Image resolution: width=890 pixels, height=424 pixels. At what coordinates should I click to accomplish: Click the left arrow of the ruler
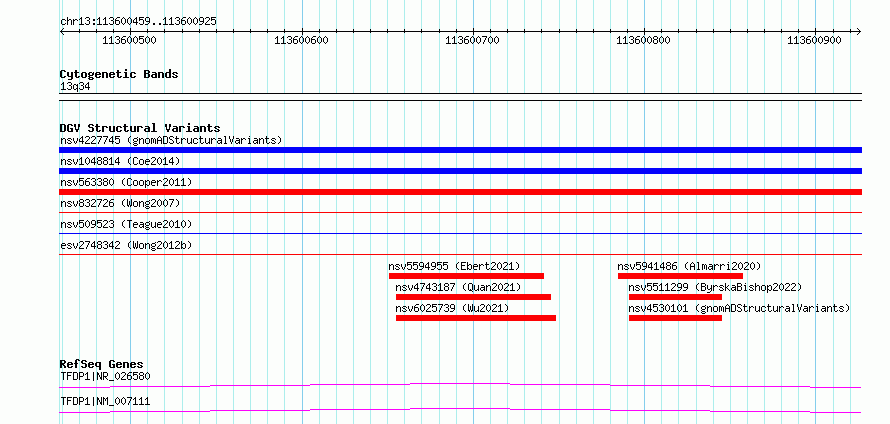click(62, 32)
